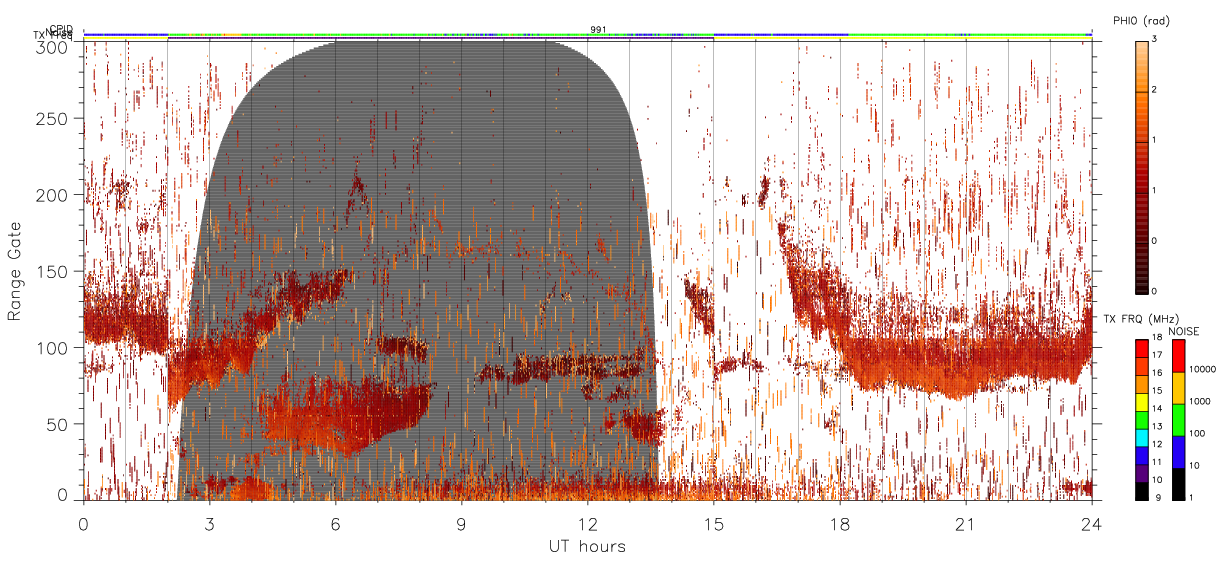Click the x-axis tick label 6
Image resolution: width=1228 pixels, height=567 pixels.
click(x=335, y=524)
